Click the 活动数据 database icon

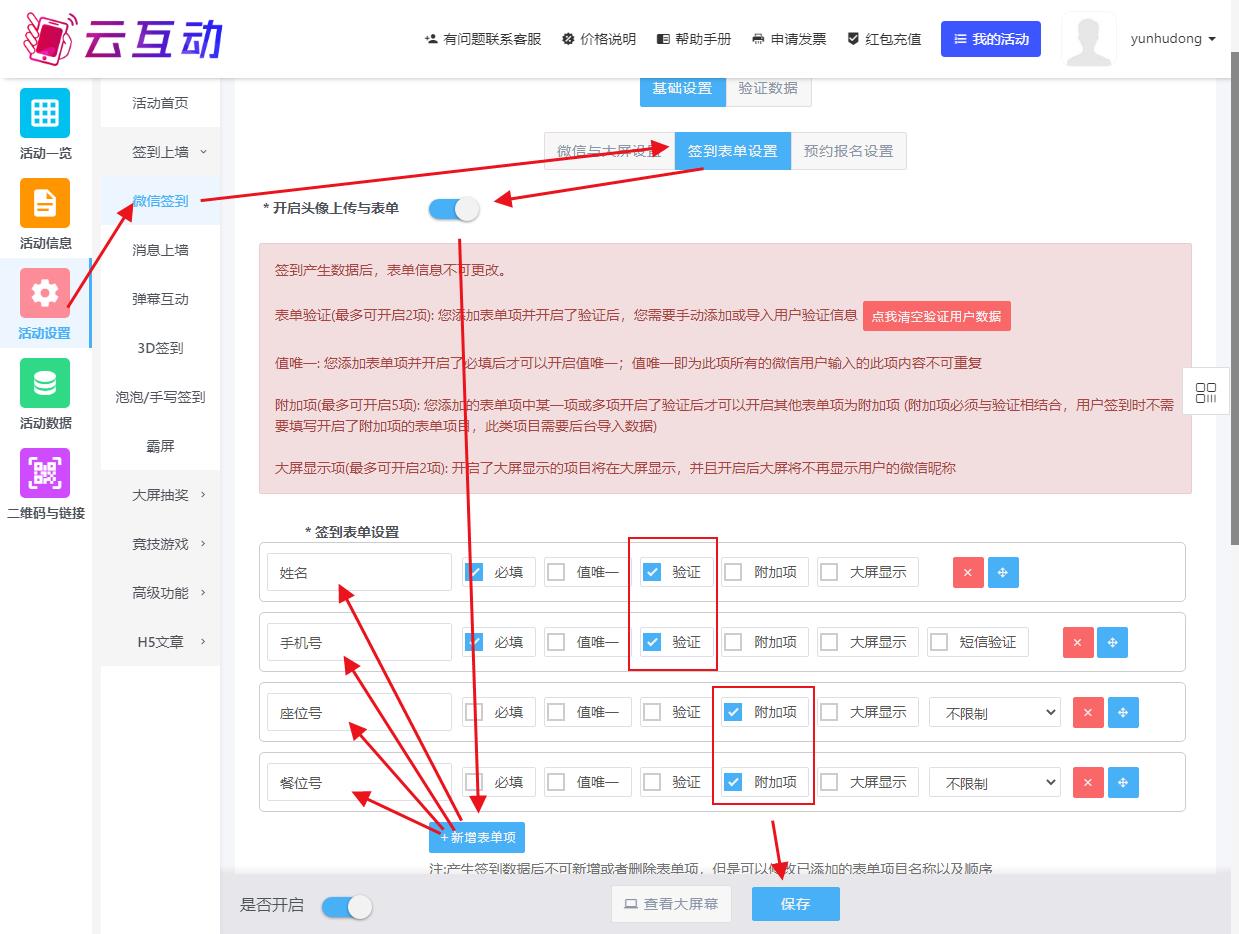45,383
